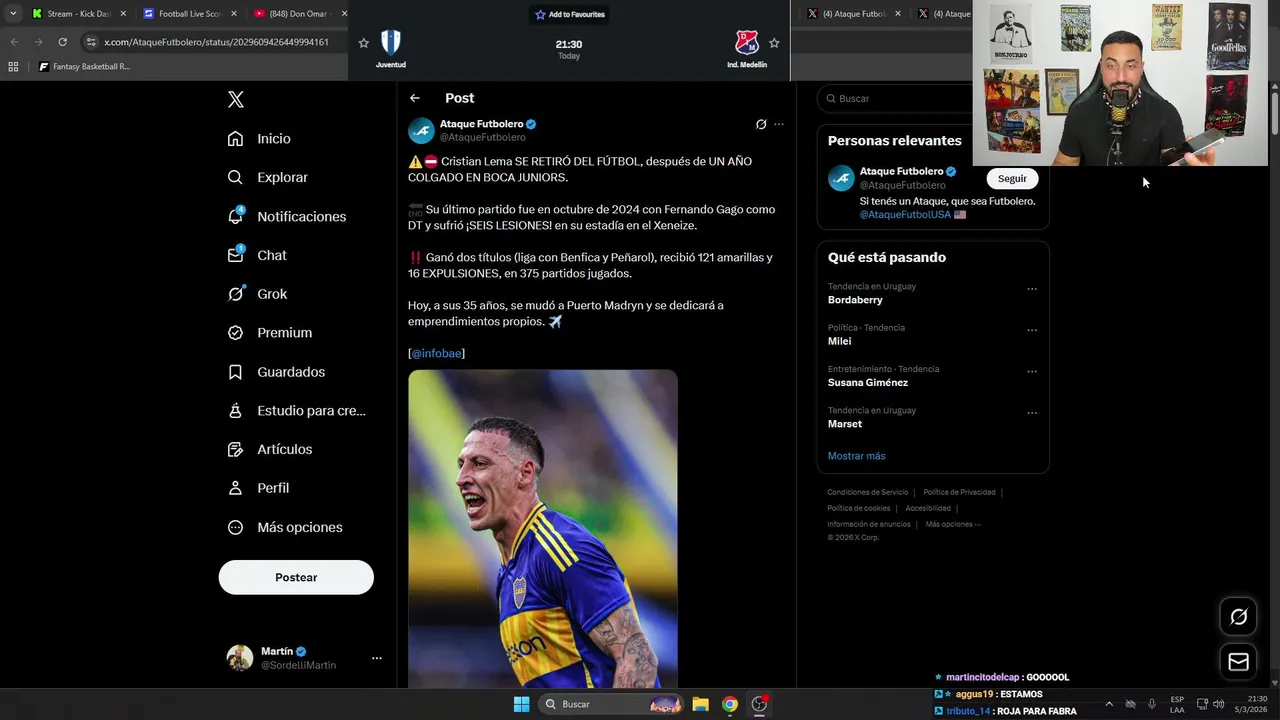Viewport: 1280px width, 720px height.
Task: Click Mostrar más under trends
Action: coord(856,456)
